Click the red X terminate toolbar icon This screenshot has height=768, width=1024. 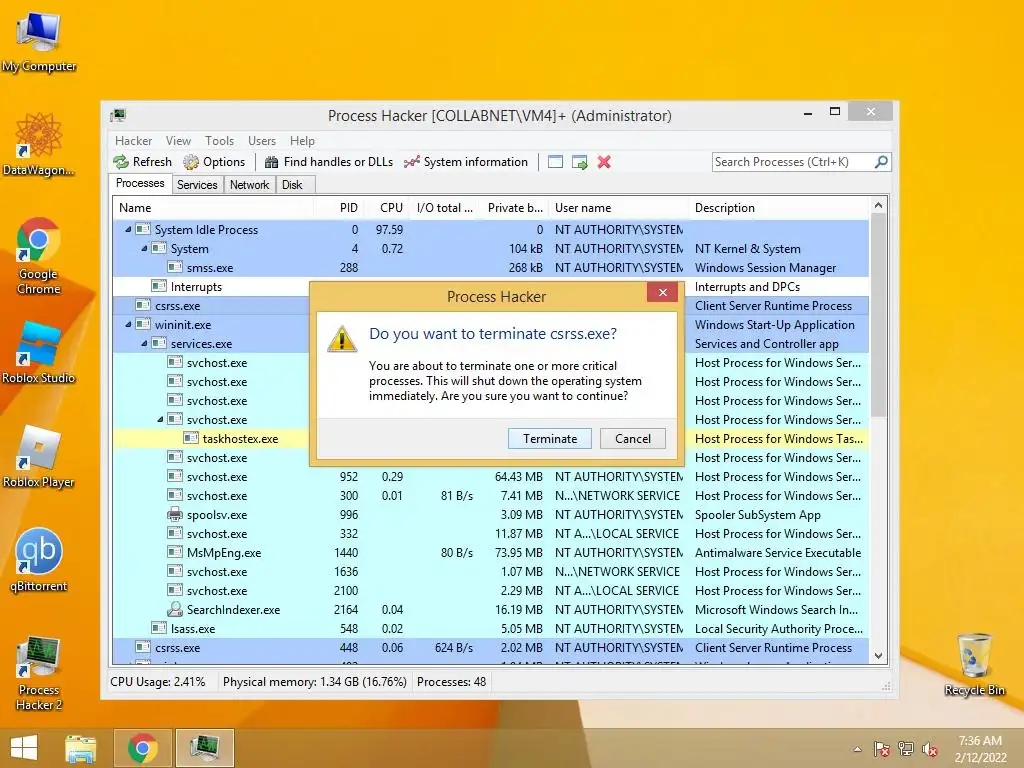604,162
